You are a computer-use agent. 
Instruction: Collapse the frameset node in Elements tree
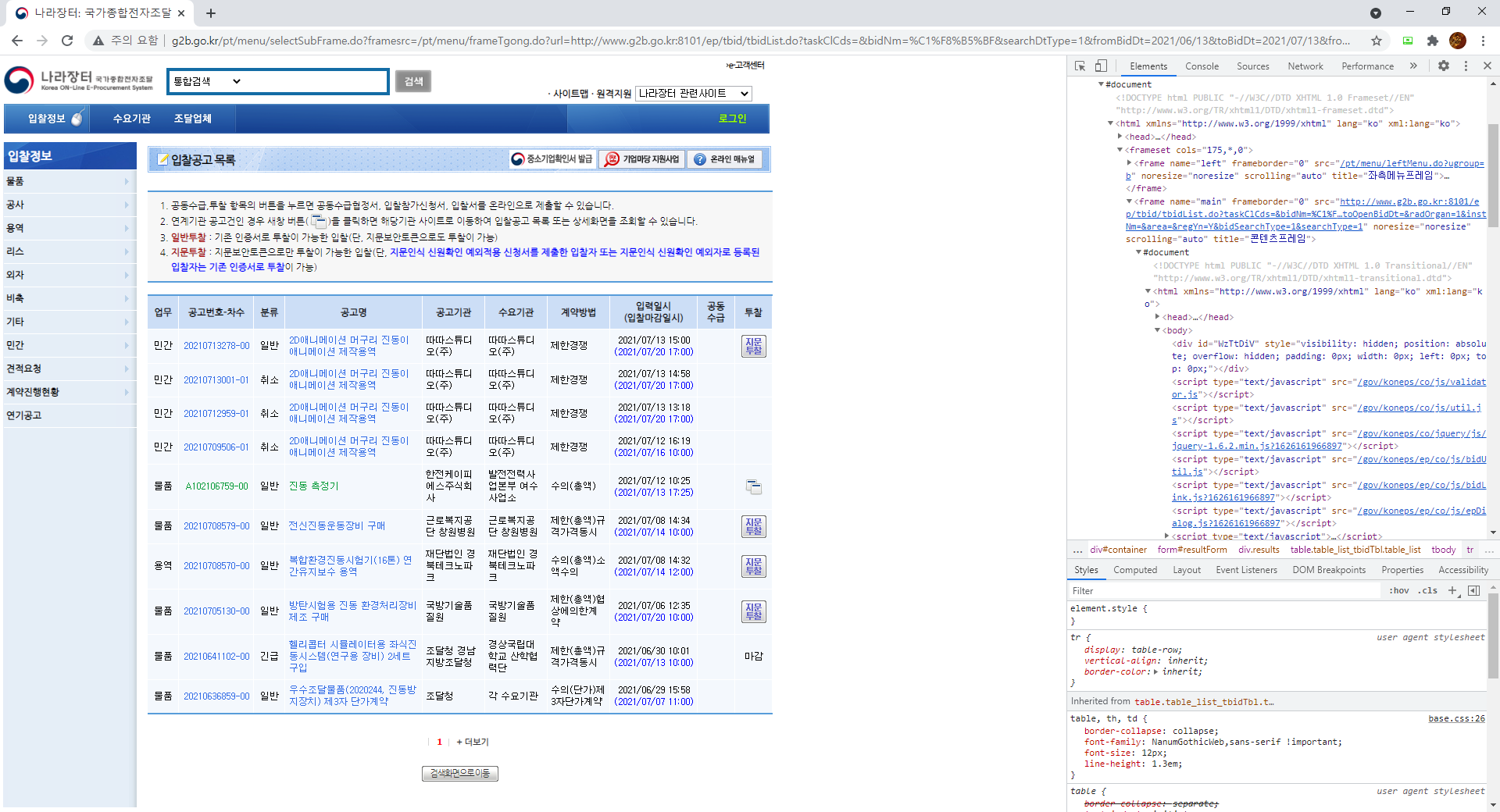click(x=1120, y=150)
